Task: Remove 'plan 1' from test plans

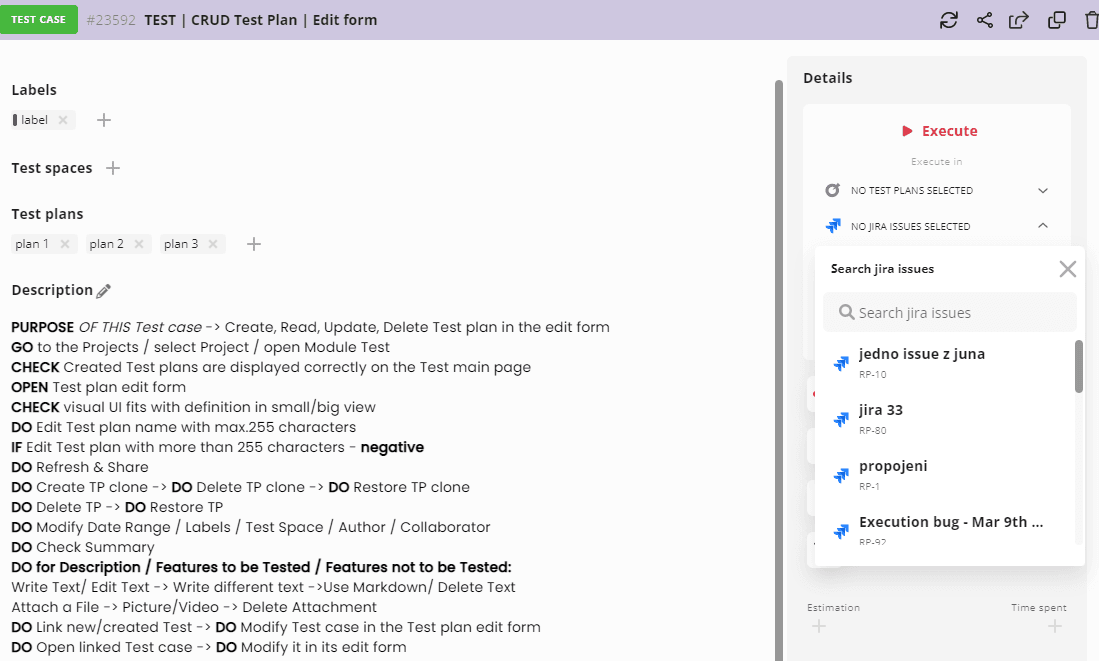Action: [64, 244]
